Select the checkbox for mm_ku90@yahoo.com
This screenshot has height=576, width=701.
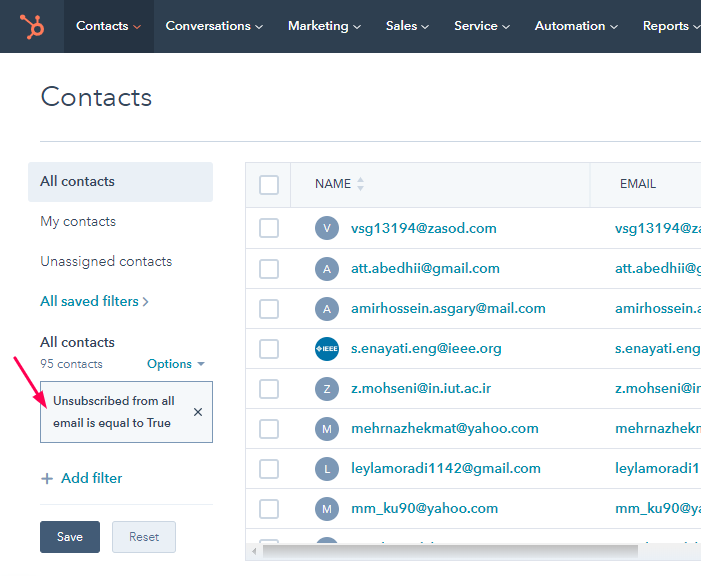269,508
